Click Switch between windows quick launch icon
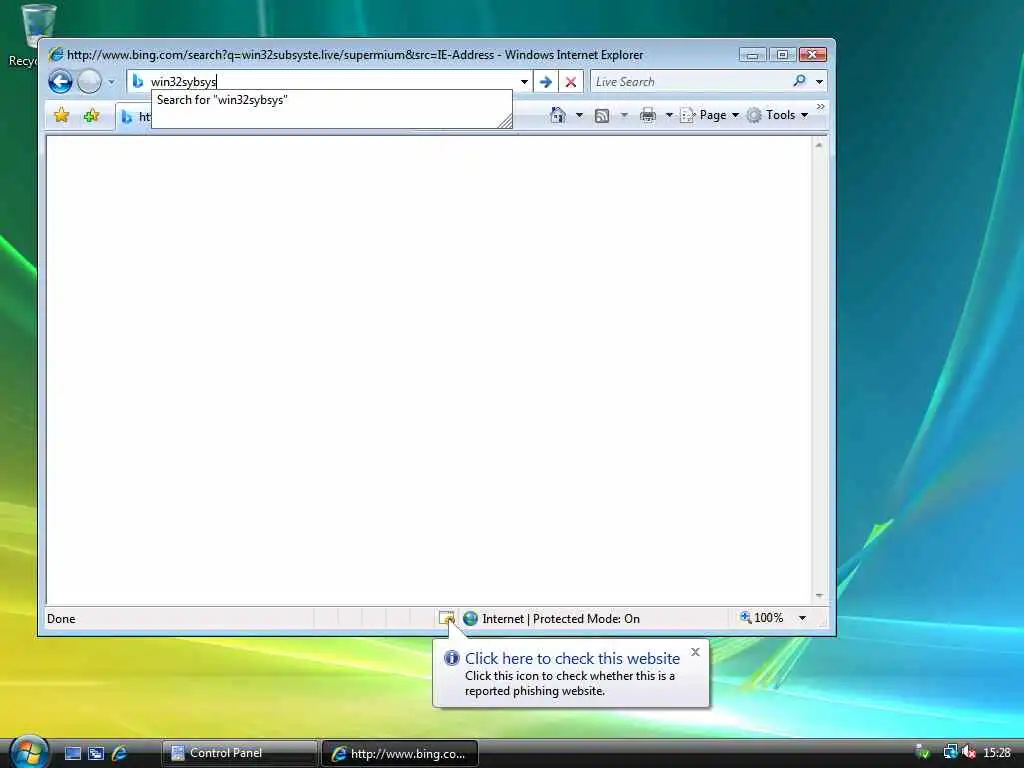The height and width of the screenshot is (768, 1024). coord(96,753)
